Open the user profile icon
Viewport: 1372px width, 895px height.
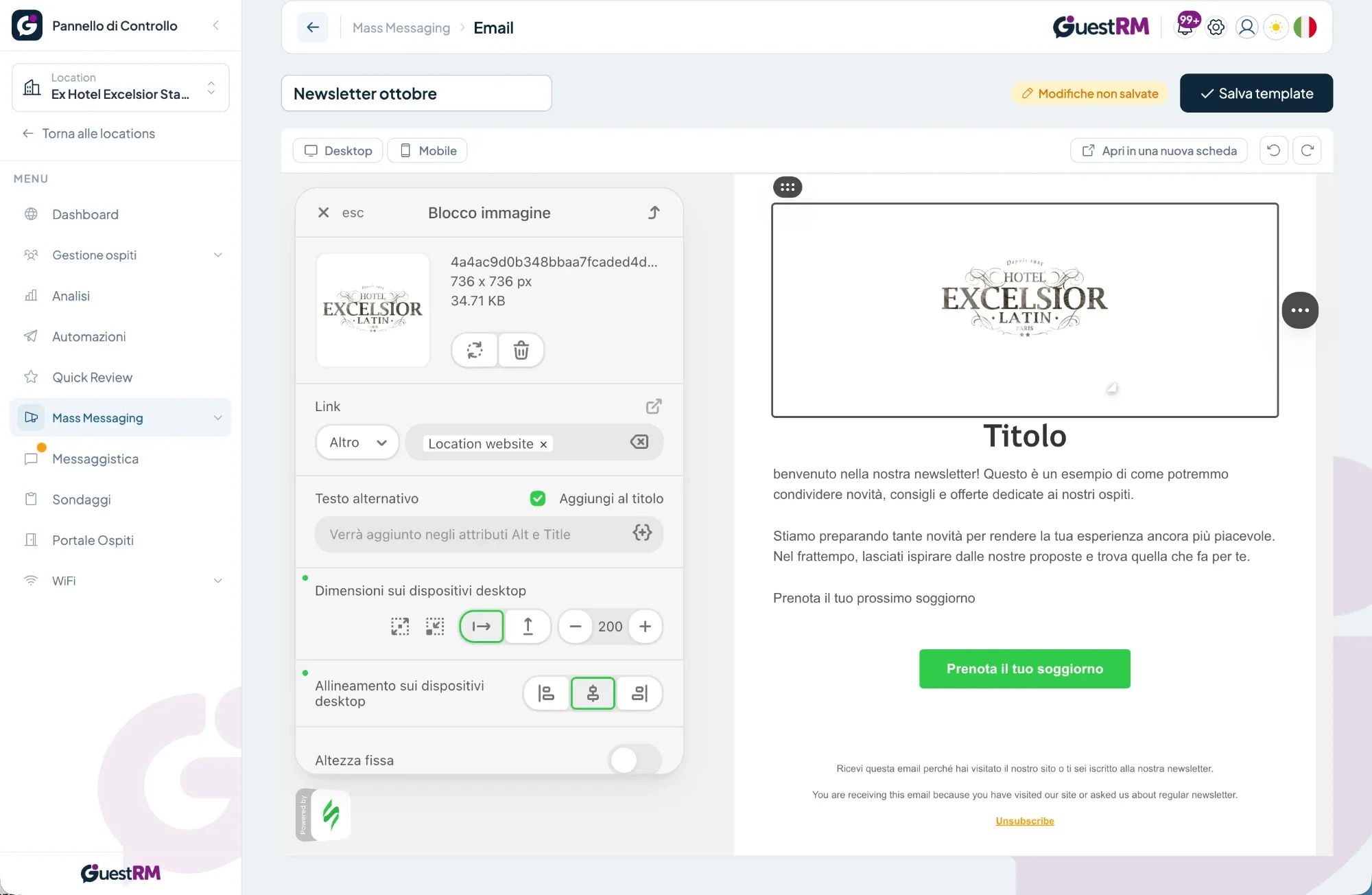coord(1246,27)
